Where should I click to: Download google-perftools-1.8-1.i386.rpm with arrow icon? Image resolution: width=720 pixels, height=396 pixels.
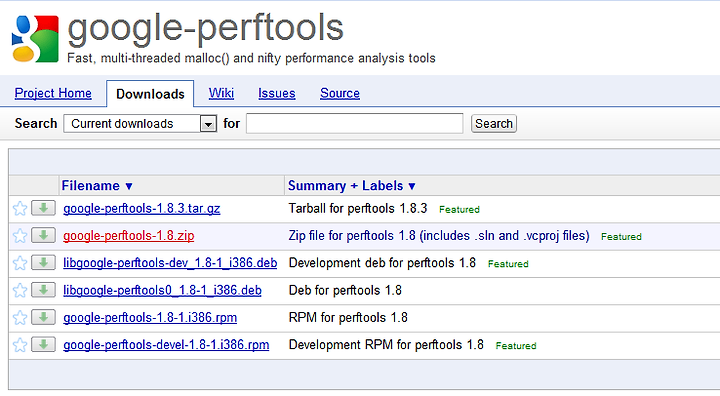point(43,317)
